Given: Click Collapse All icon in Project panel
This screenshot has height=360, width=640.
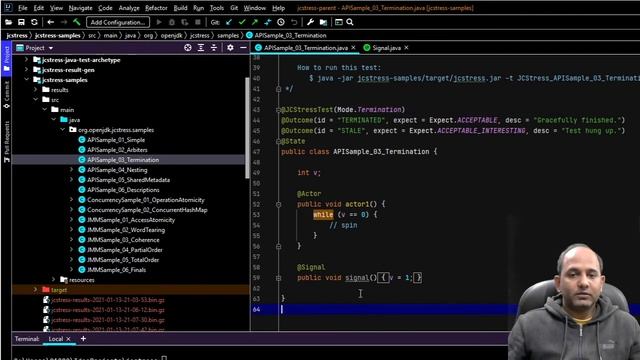Looking at the screenshot, I should click(x=214, y=48).
